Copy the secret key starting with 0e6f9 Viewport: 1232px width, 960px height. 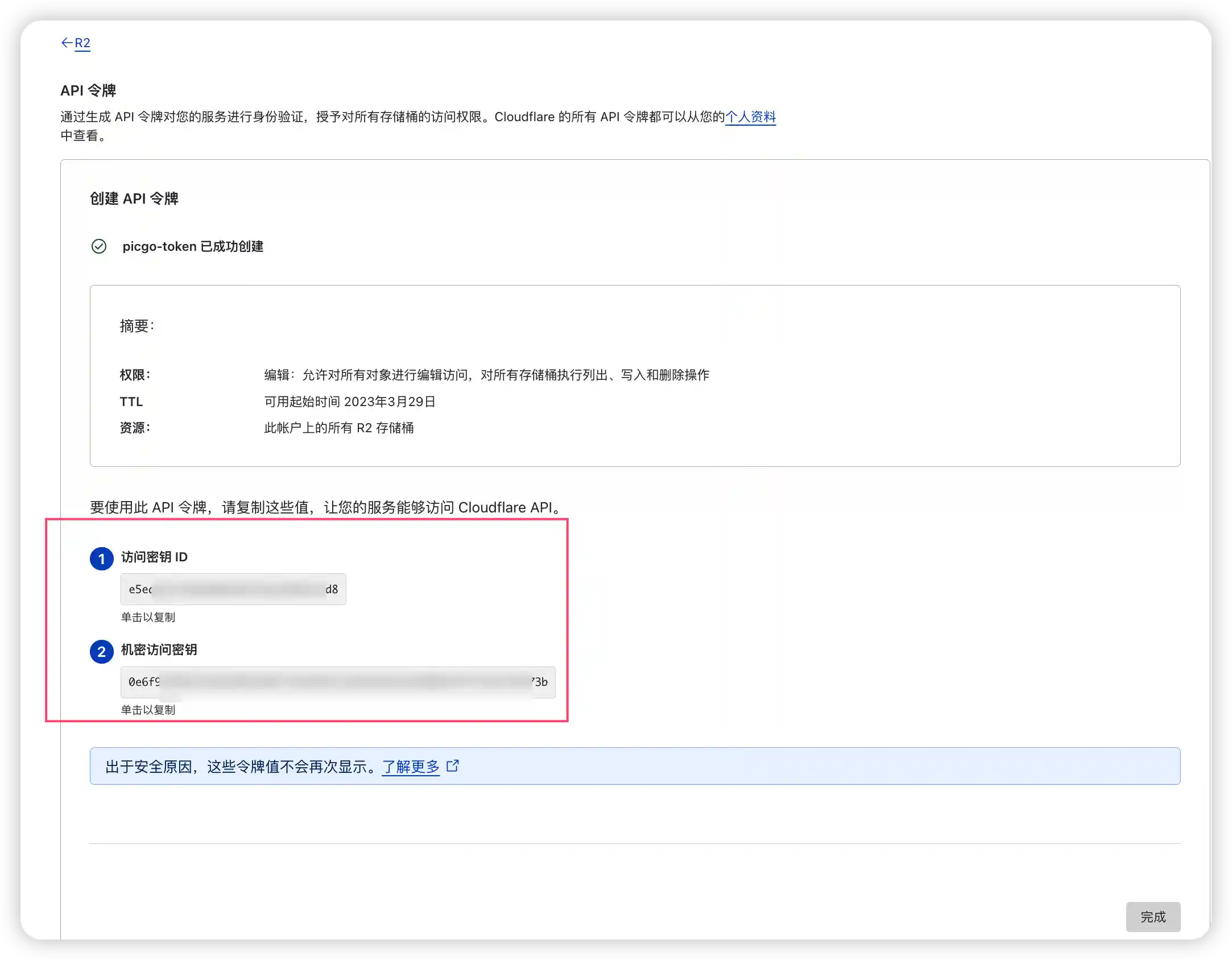(x=337, y=682)
